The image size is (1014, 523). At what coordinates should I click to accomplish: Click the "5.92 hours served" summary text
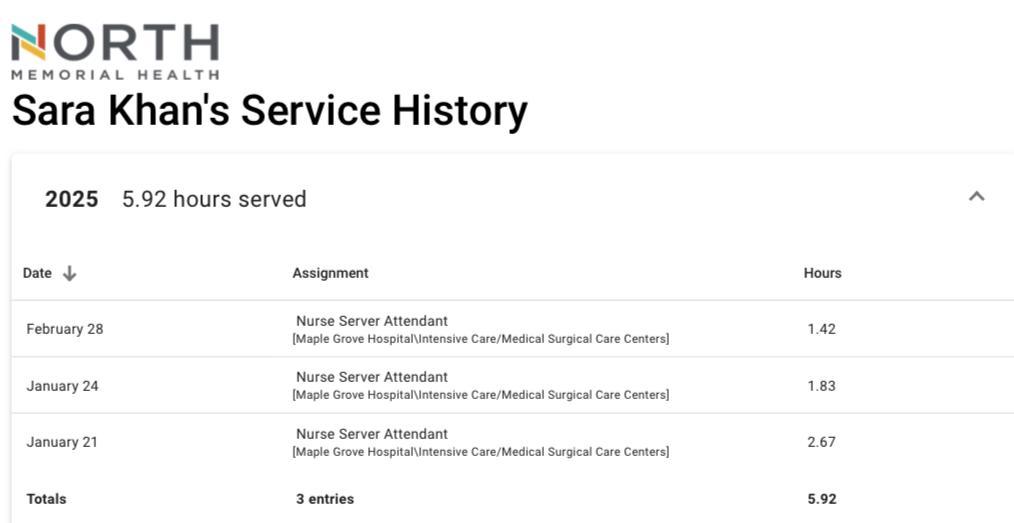214,199
